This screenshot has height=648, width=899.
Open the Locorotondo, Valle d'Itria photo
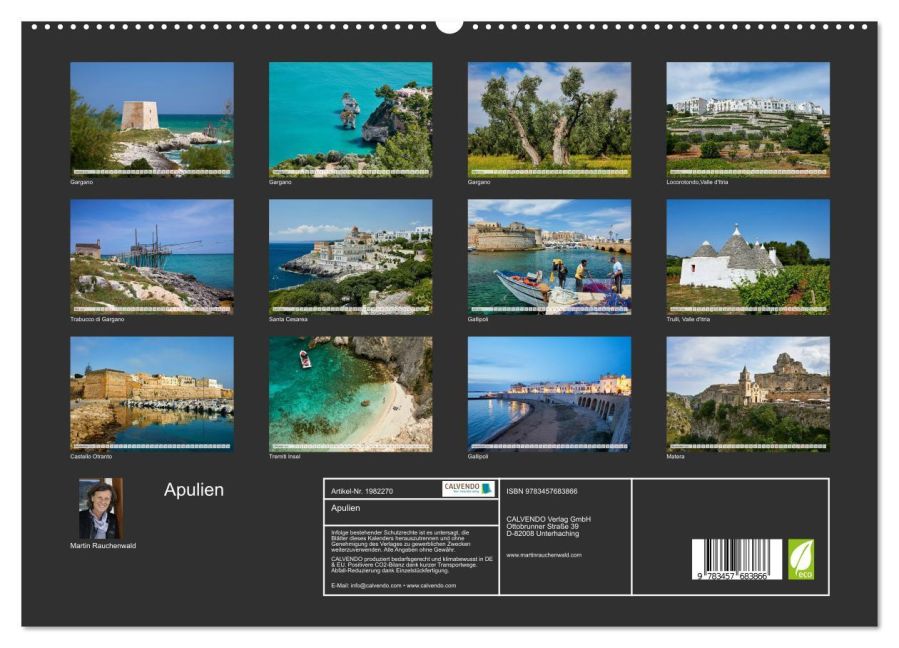click(747, 119)
